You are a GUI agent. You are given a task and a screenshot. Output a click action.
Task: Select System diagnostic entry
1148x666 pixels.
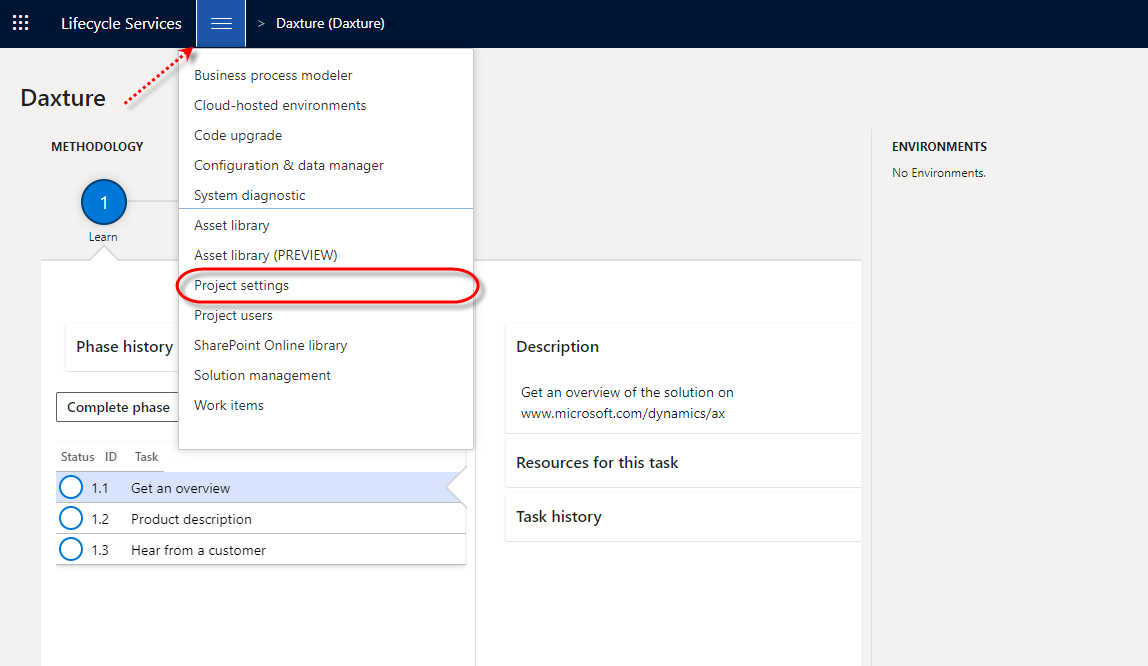point(250,195)
